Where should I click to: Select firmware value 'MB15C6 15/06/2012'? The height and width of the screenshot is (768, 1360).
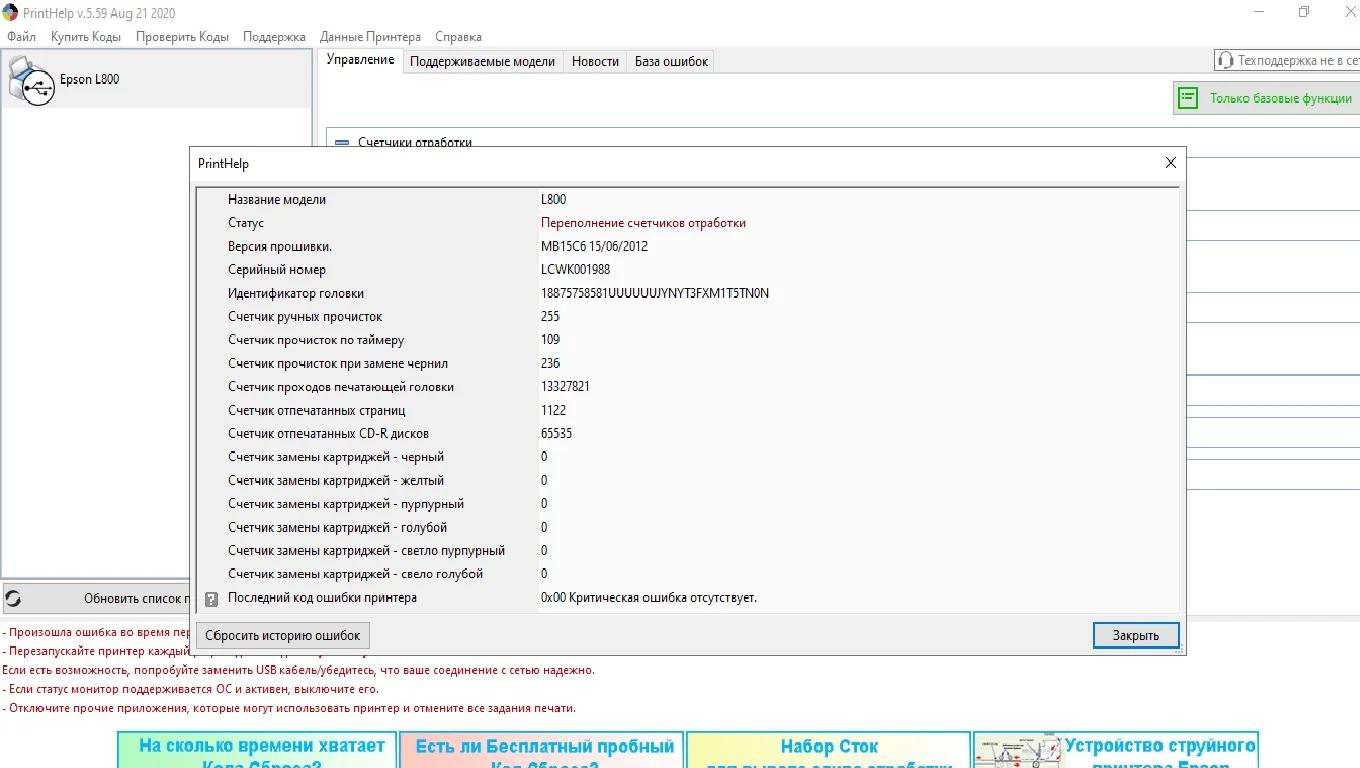pyautogui.click(x=594, y=246)
